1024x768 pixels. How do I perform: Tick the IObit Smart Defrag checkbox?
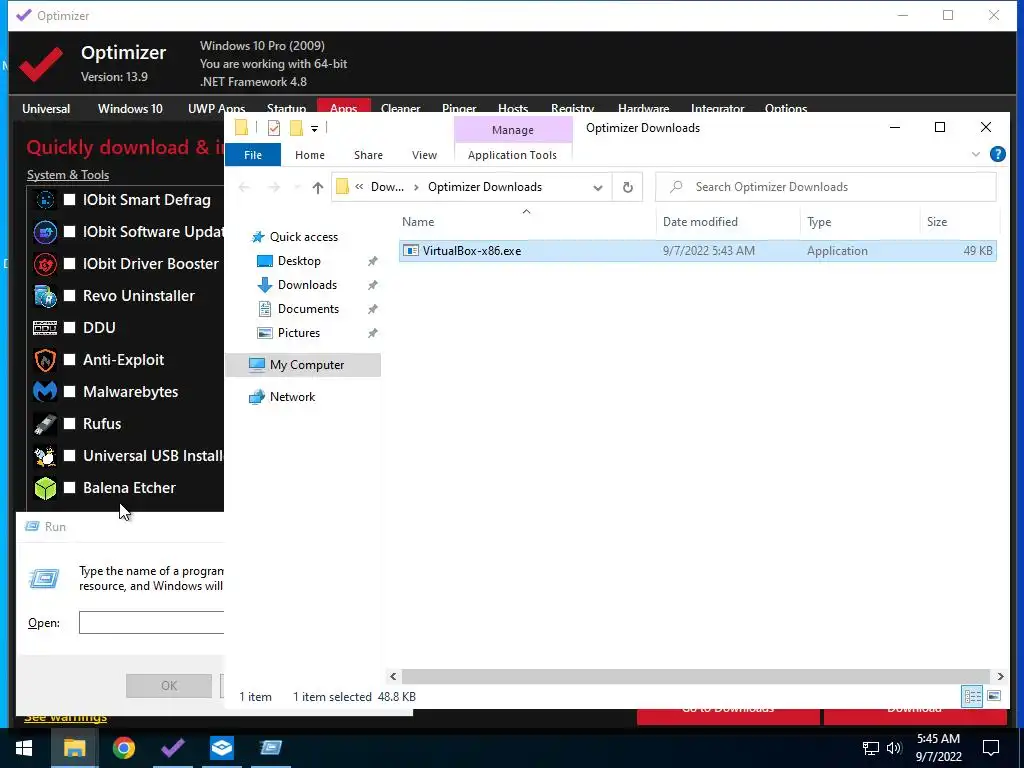[69, 200]
